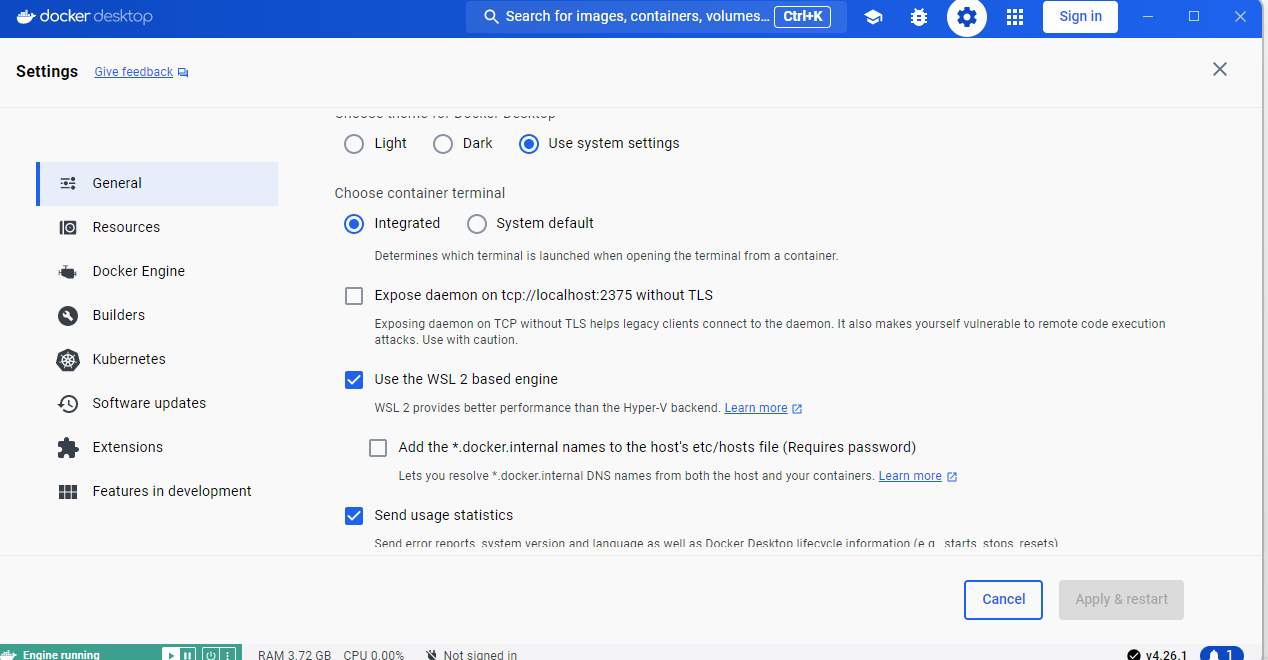
Task: Open Learn more link for WSL 2
Action: click(756, 409)
